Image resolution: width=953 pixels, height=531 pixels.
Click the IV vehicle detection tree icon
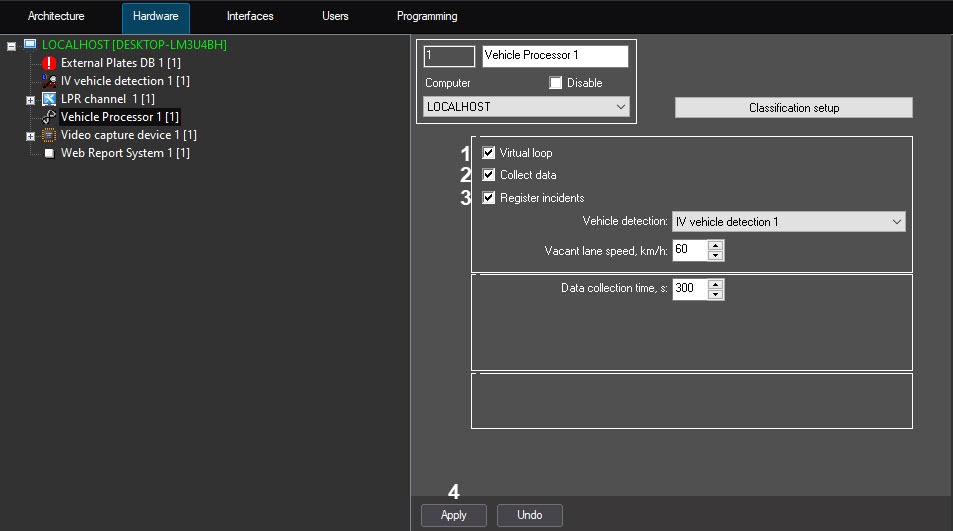pos(49,81)
